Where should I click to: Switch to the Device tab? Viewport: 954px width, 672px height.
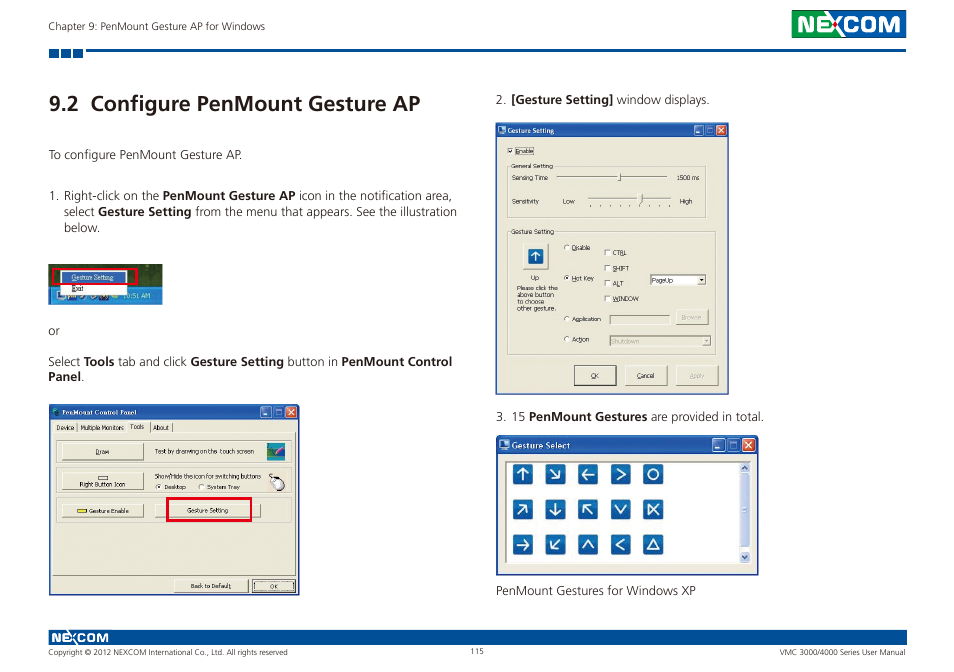tap(65, 428)
